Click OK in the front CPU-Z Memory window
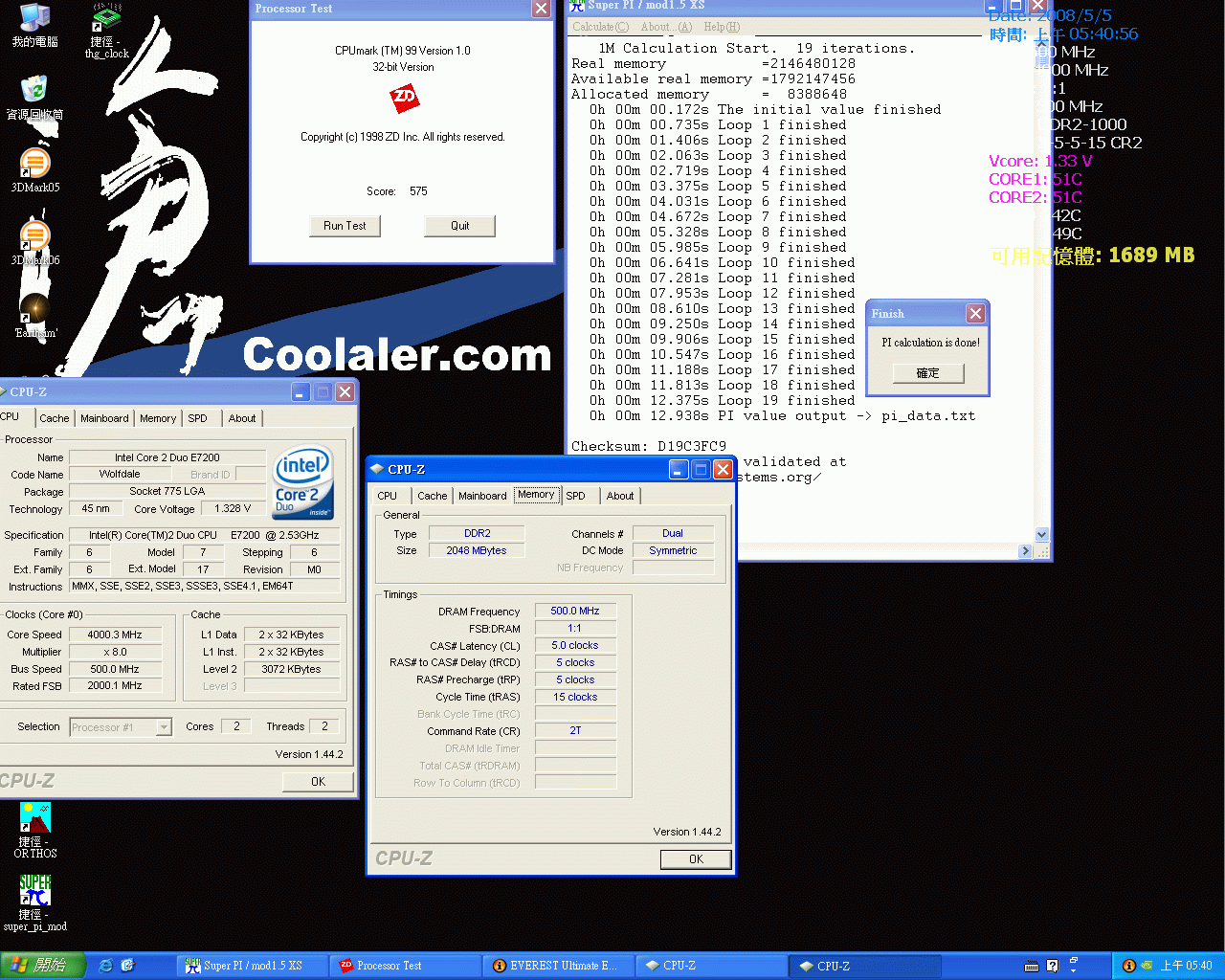Image resolution: width=1225 pixels, height=980 pixels. tap(696, 859)
